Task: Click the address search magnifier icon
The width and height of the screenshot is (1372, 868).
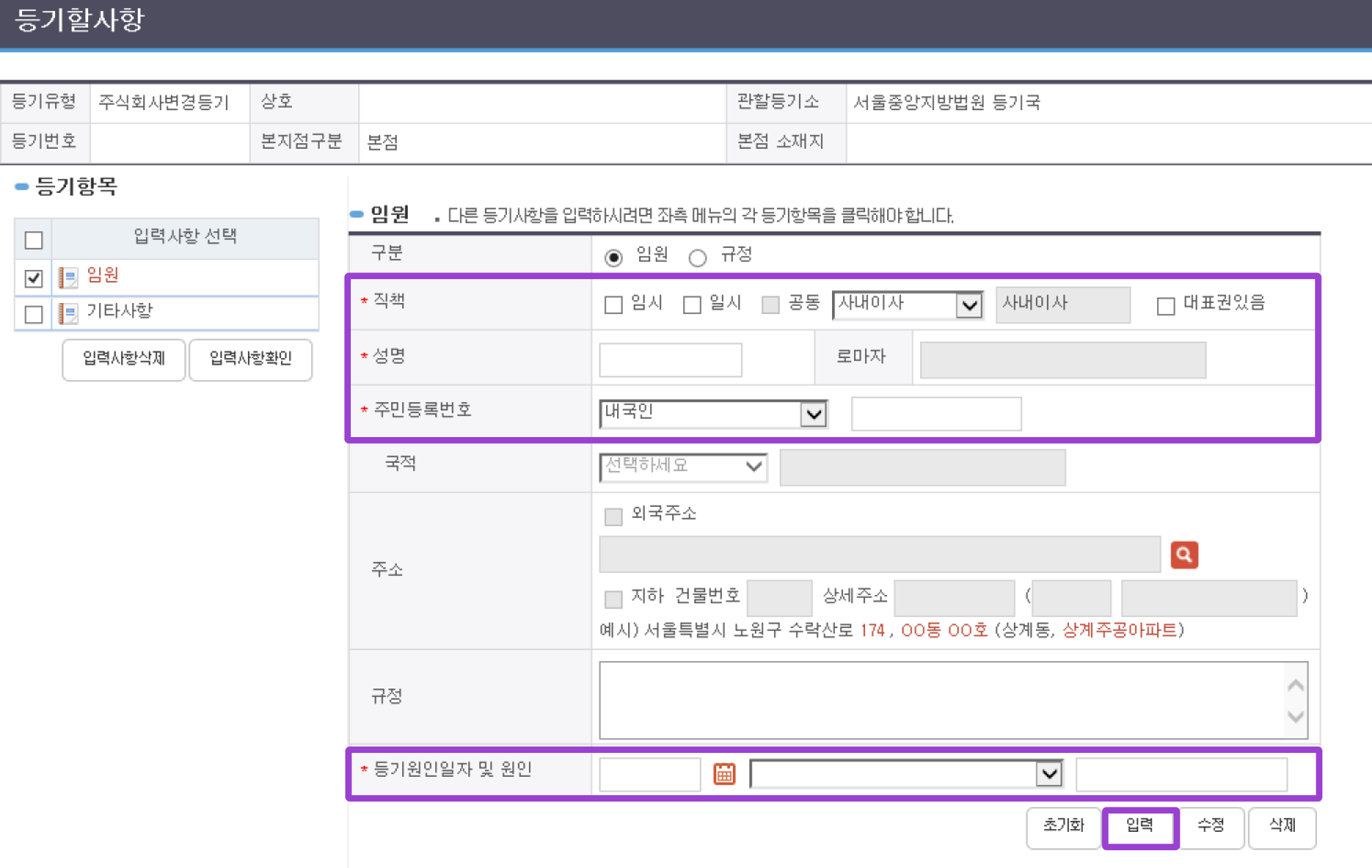Action: point(1184,555)
